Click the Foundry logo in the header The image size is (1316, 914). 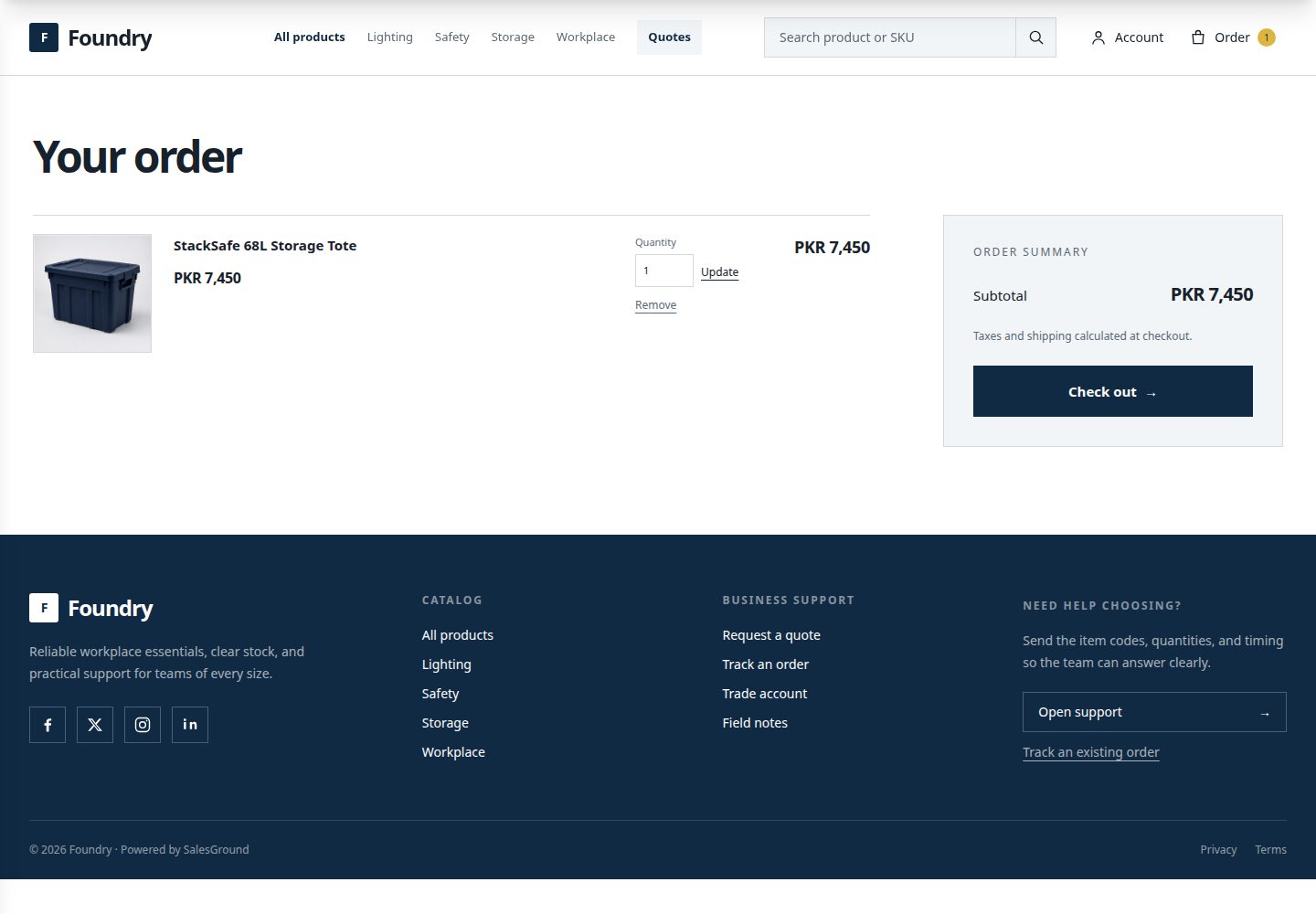click(90, 37)
